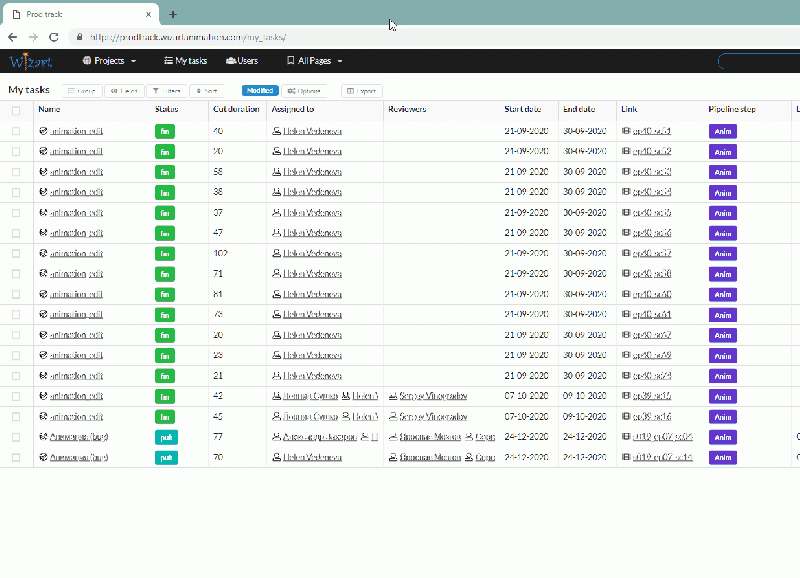Click the search field in the navbar
This screenshot has height=578, width=800.
click(x=760, y=61)
